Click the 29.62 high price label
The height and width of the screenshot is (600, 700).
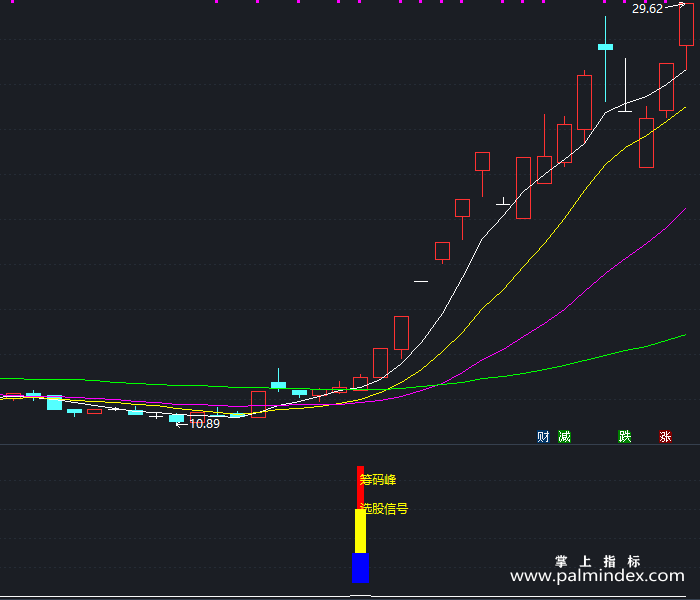click(647, 9)
